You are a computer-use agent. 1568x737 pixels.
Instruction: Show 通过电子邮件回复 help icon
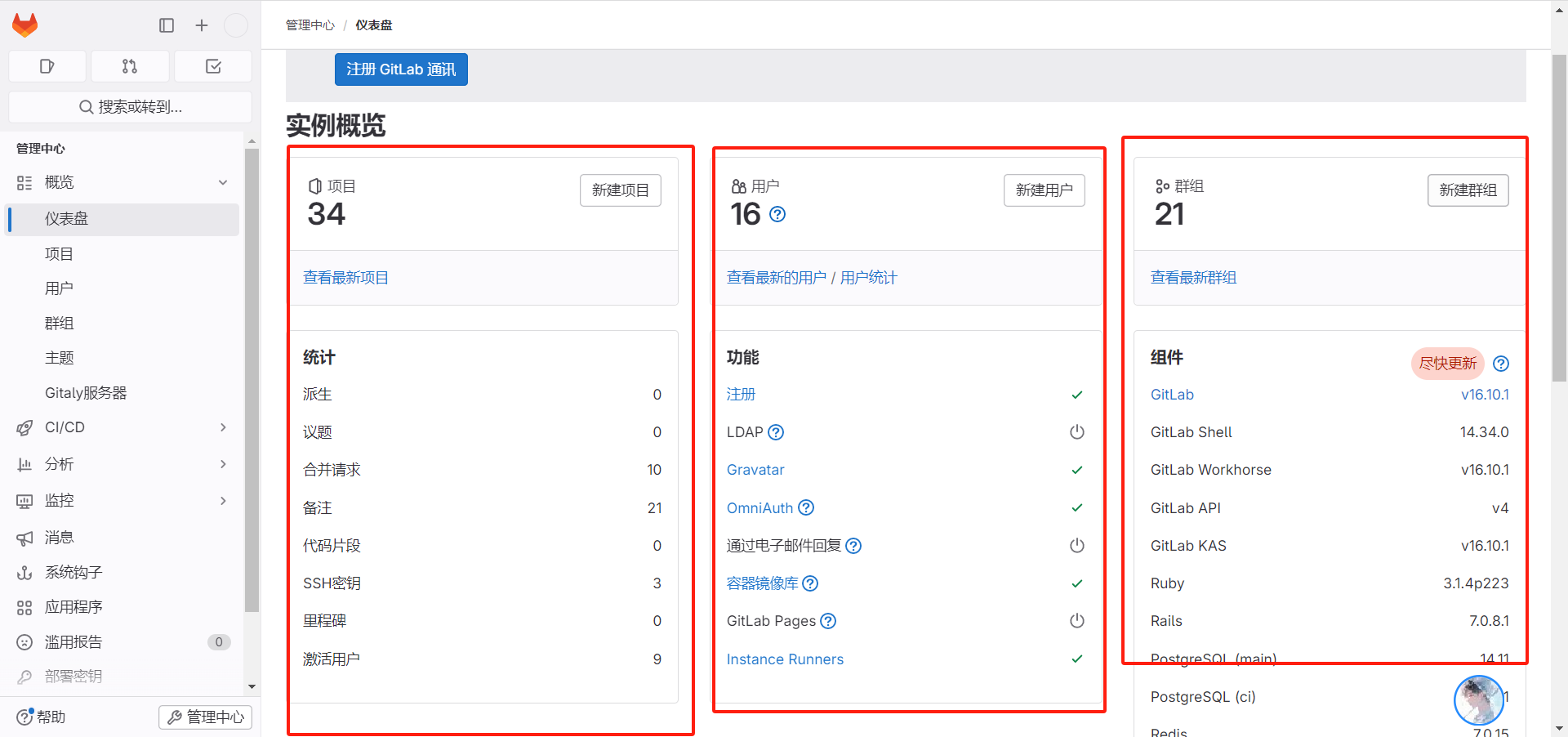(x=853, y=546)
